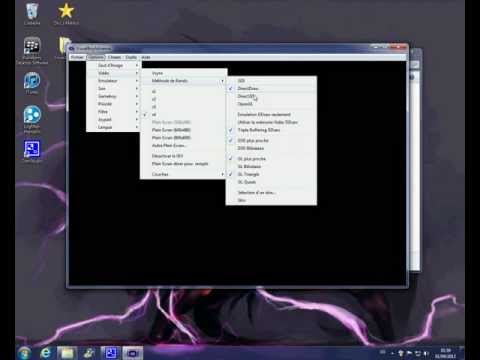
Task: Select GL Quads option
Action: (x=271, y=182)
